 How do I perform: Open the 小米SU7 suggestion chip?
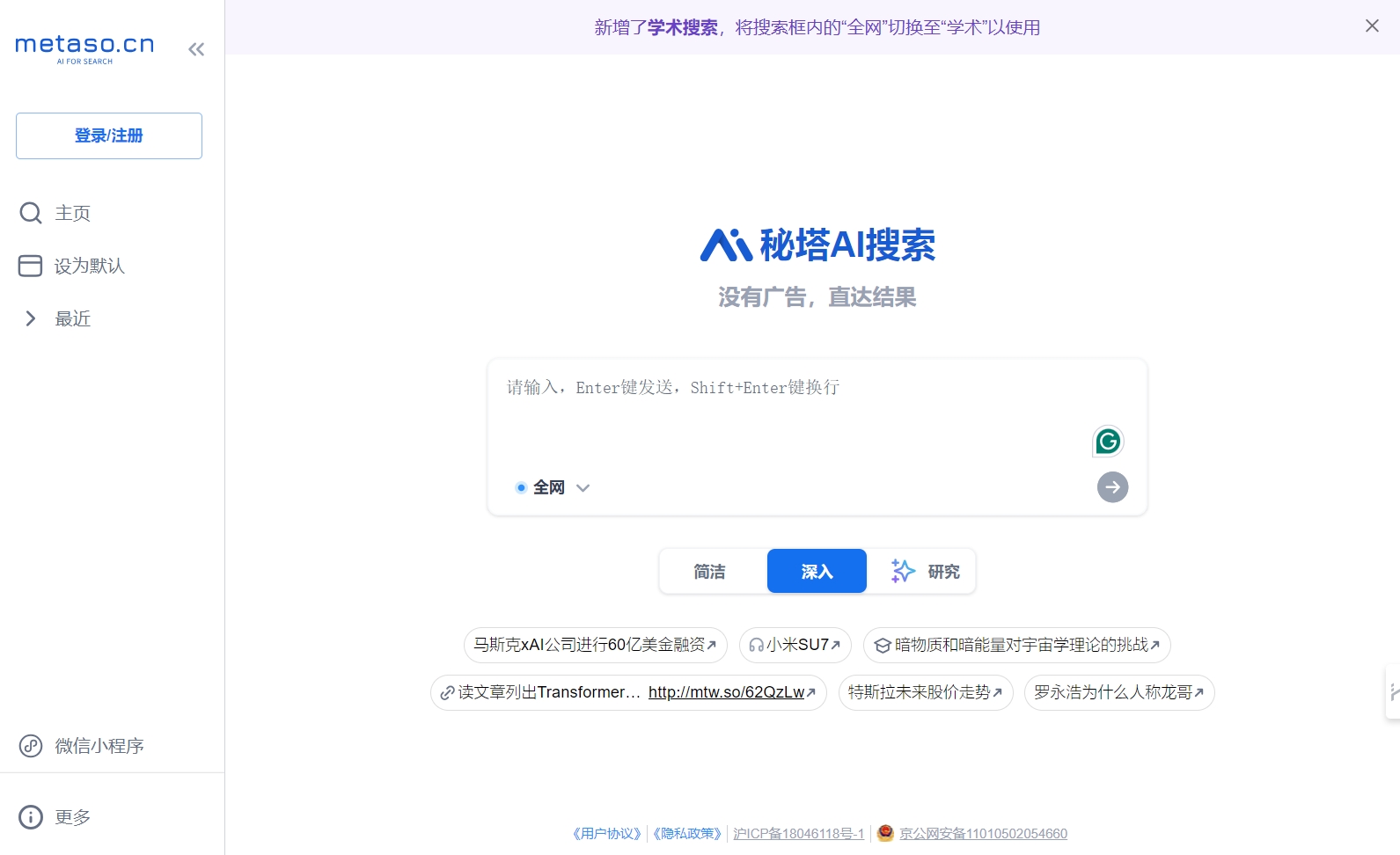click(795, 645)
